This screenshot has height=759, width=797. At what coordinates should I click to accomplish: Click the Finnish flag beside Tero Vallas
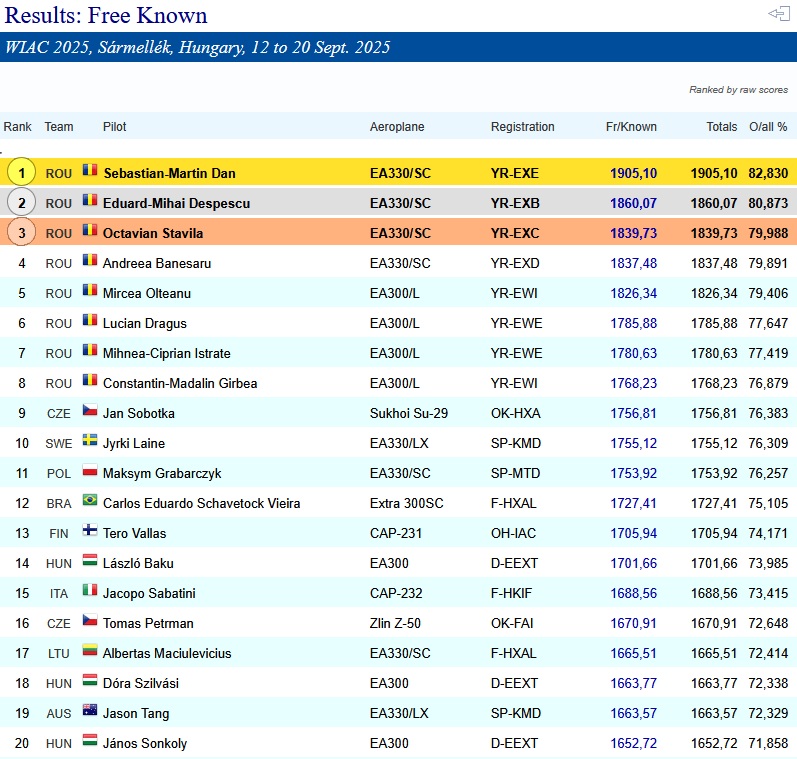[90, 530]
